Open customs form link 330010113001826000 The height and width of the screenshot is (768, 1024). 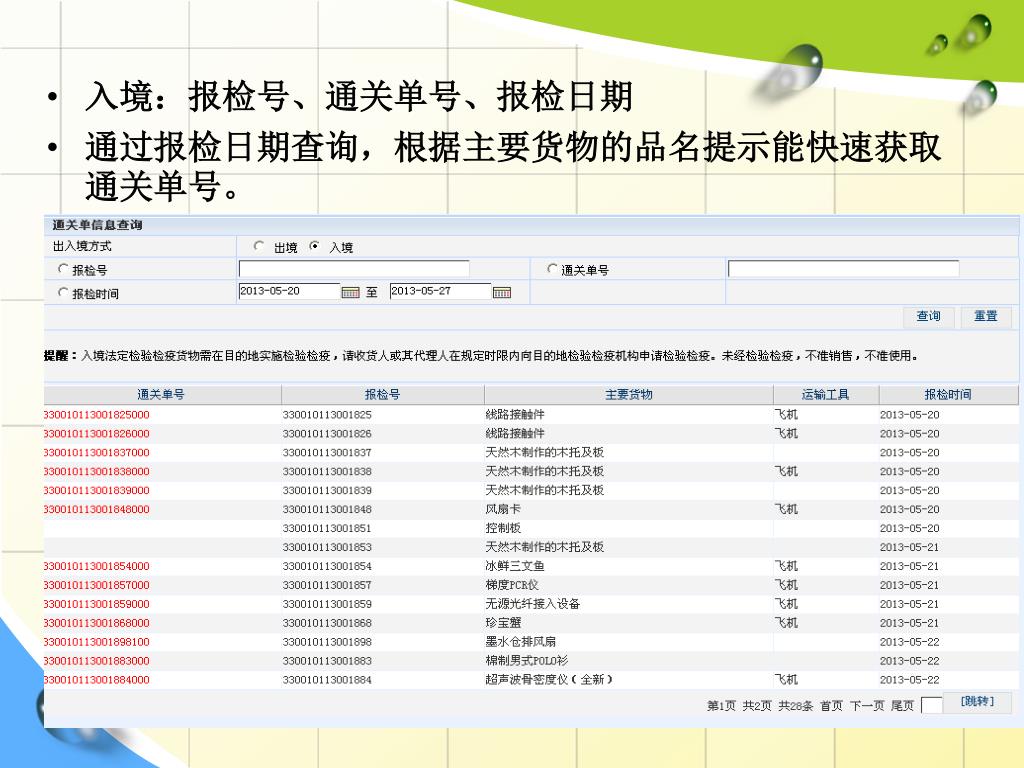click(97, 434)
